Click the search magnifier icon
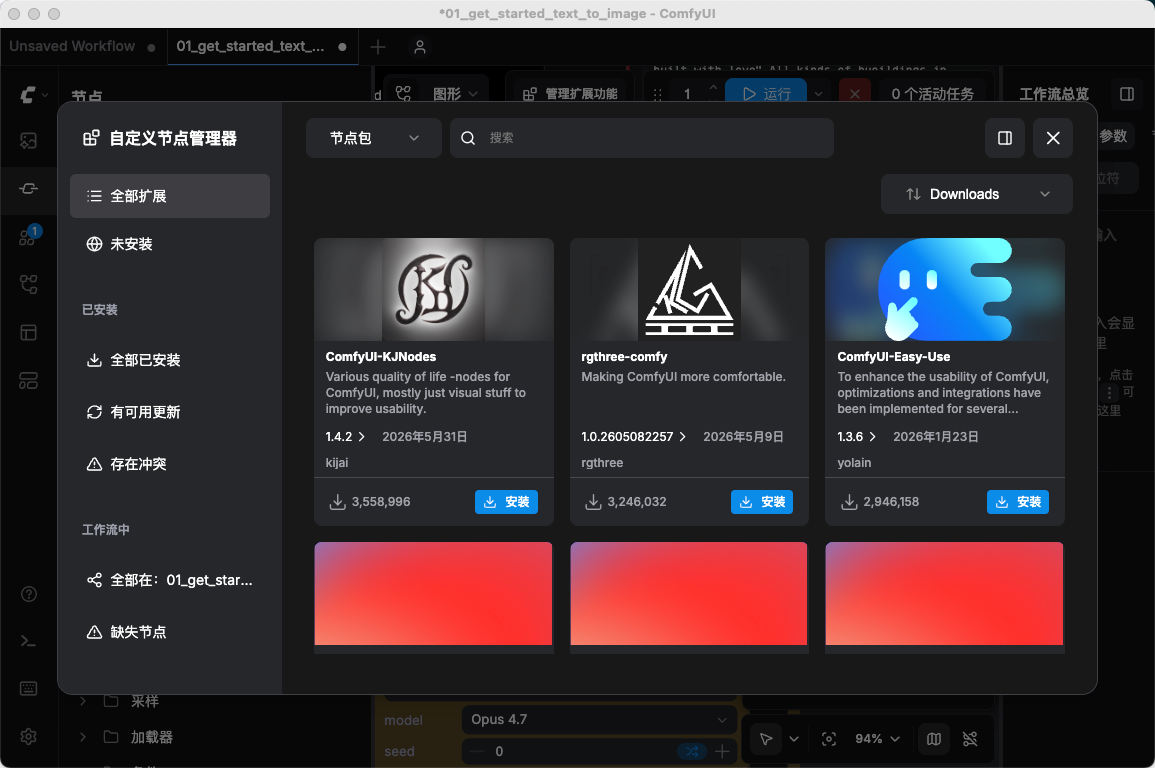Viewport: 1155px width, 768px height. (x=468, y=138)
